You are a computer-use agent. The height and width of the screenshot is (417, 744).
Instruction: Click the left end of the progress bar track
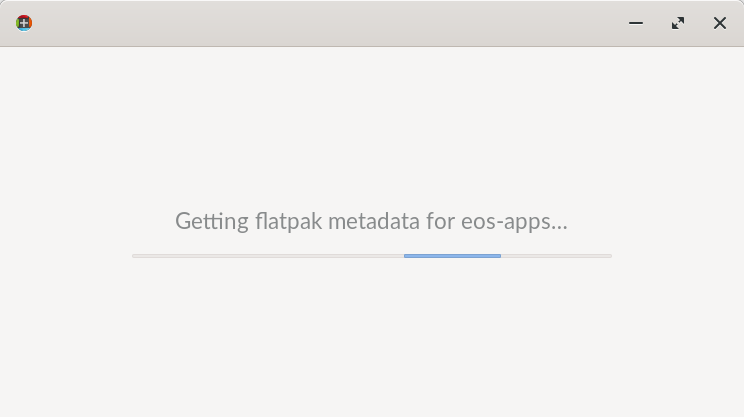[x=135, y=256]
